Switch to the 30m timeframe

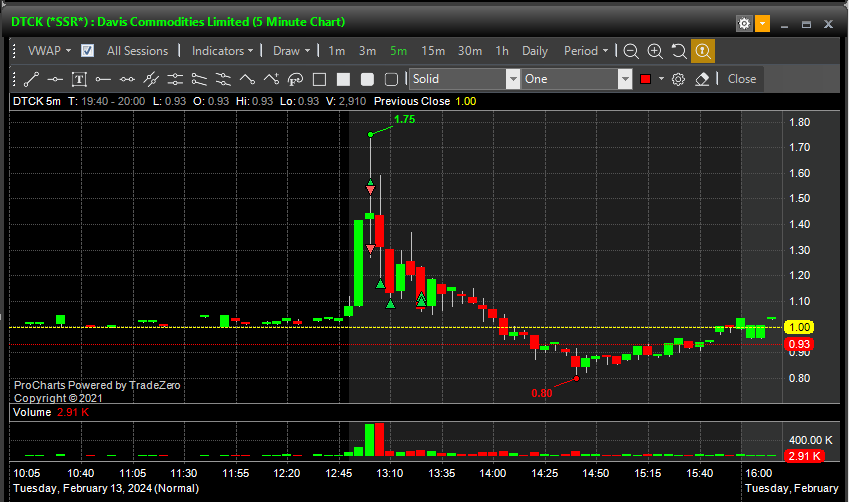pos(470,51)
